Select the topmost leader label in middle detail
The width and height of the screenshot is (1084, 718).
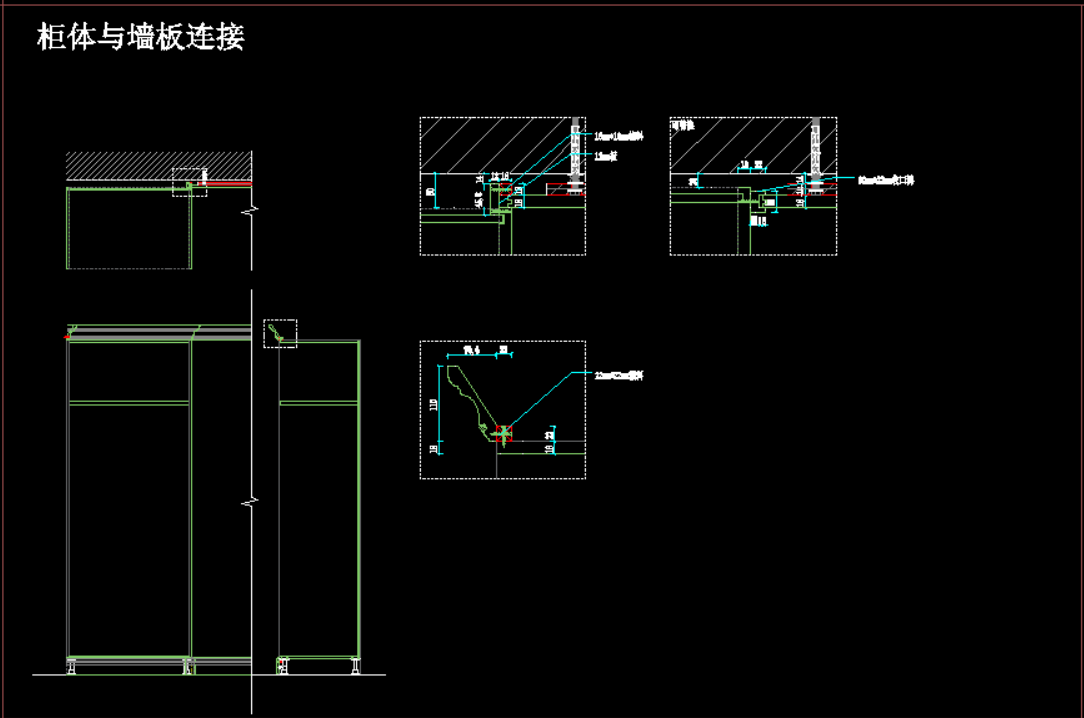(618, 135)
